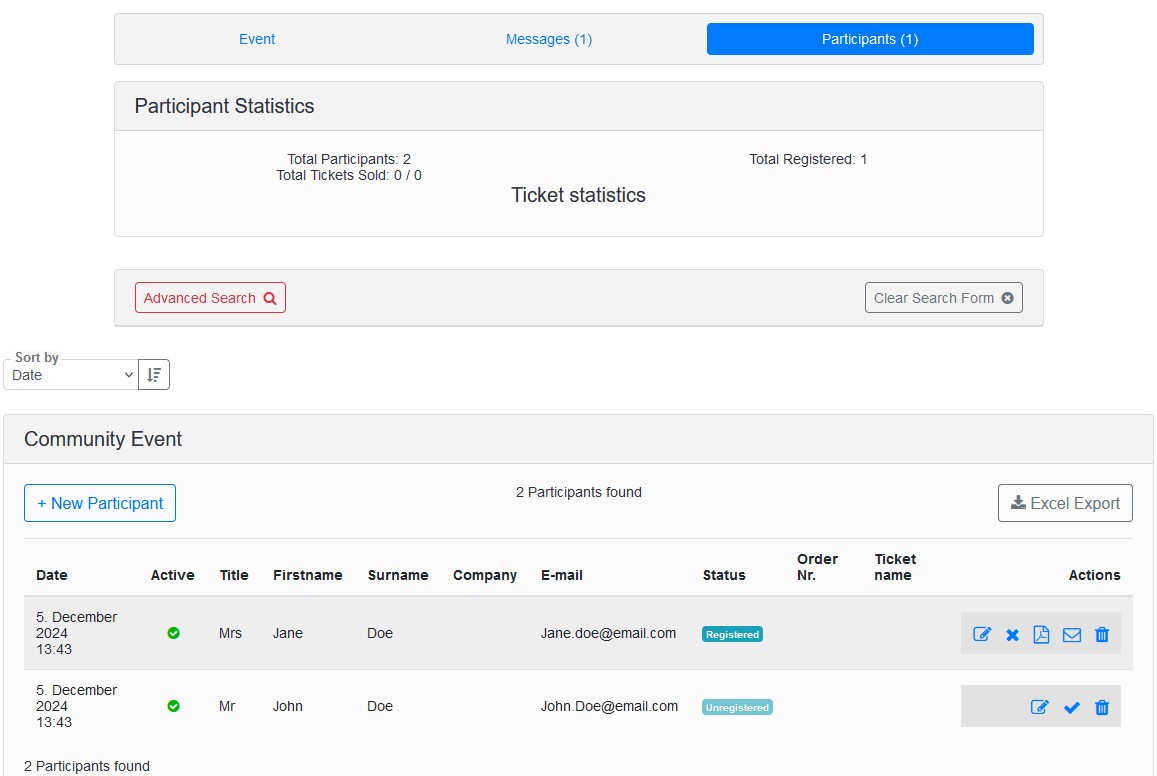
Task: Toggle the active status for John Doe
Action: [173, 706]
